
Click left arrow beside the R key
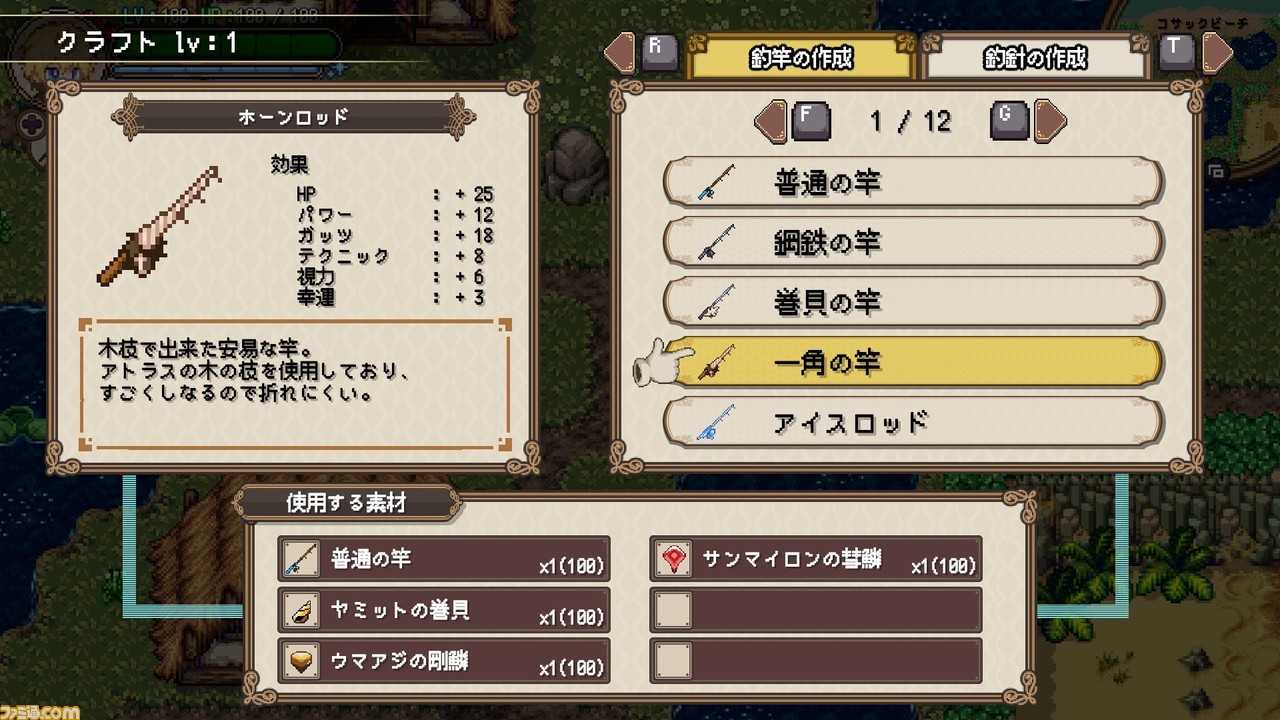tap(620, 52)
